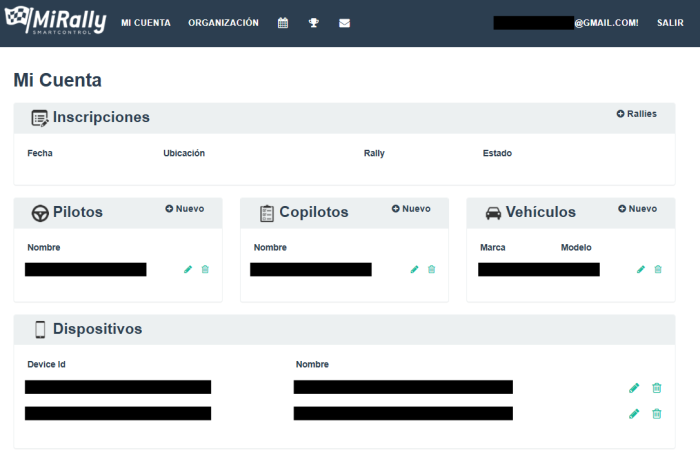
Task: Add a new pilot with Nuevo
Action: tap(185, 209)
